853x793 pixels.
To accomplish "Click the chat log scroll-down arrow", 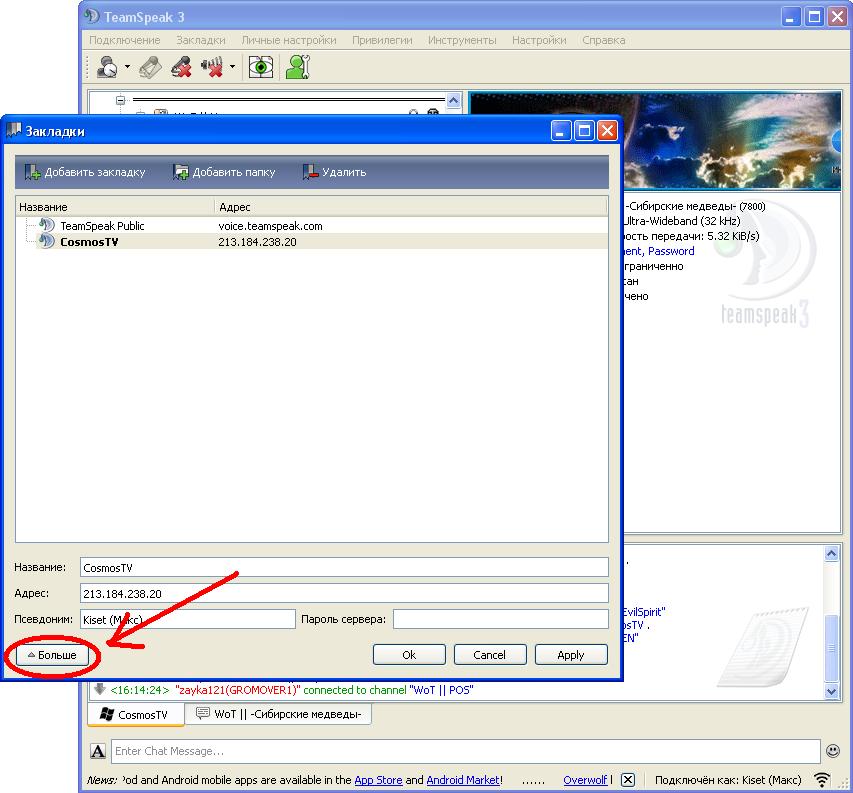I will click(831, 691).
